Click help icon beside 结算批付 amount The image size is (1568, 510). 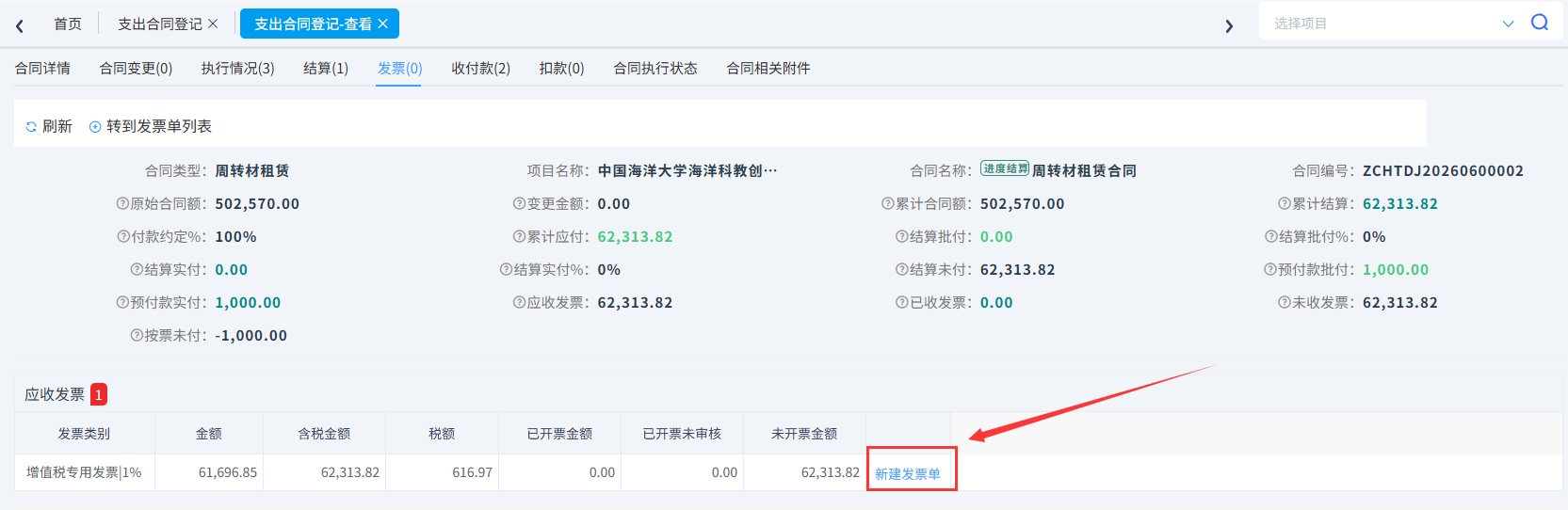901,237
